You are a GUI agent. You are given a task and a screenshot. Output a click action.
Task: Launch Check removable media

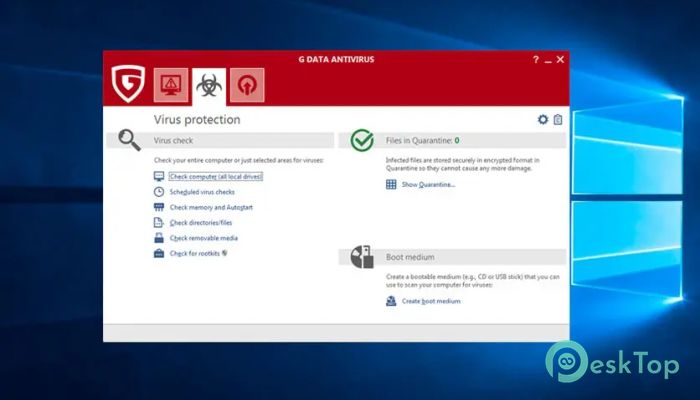pyautogui.click(x=204, y=238)
